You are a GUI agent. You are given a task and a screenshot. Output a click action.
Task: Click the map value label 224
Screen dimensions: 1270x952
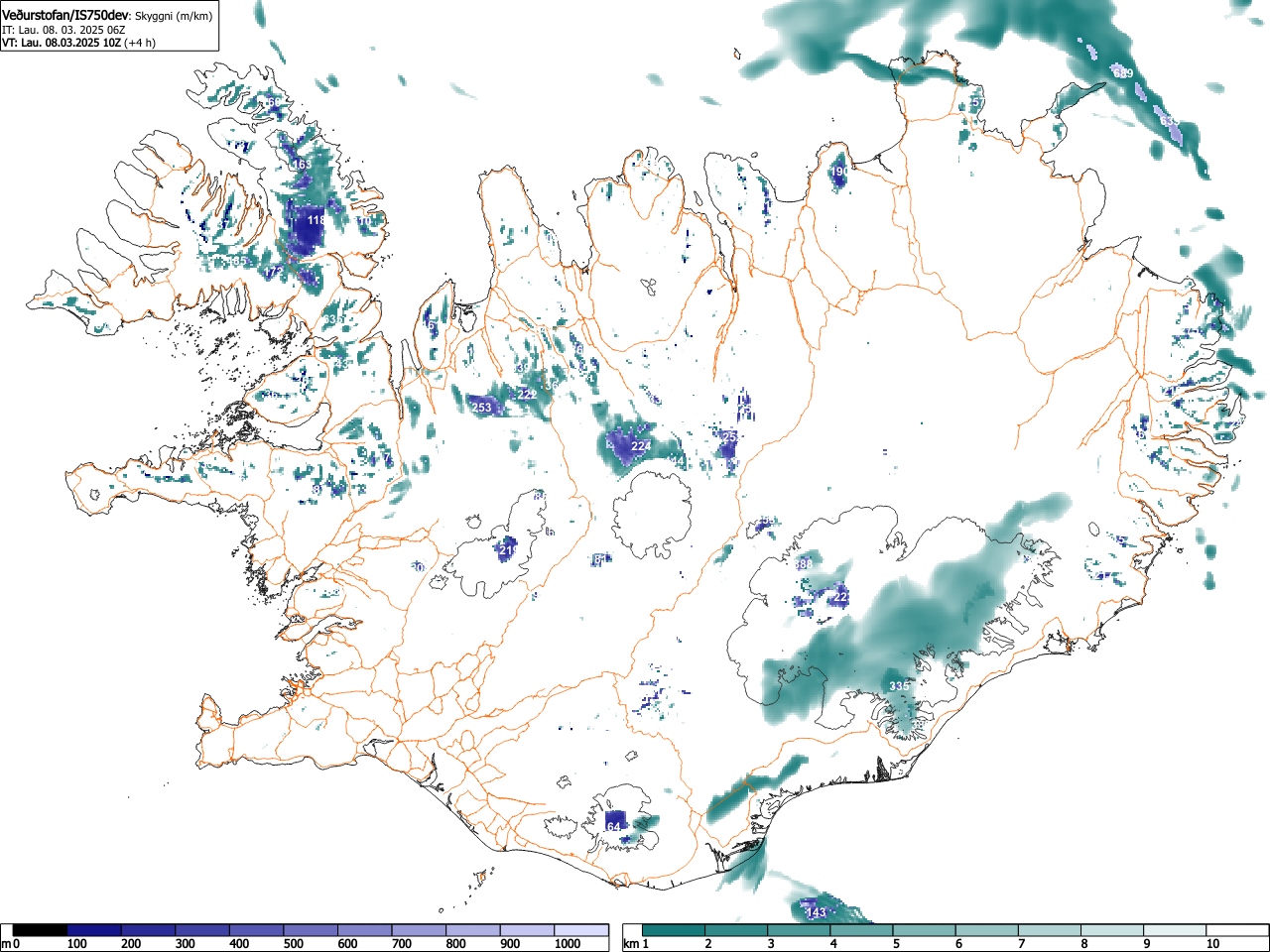tap(641, 446)
